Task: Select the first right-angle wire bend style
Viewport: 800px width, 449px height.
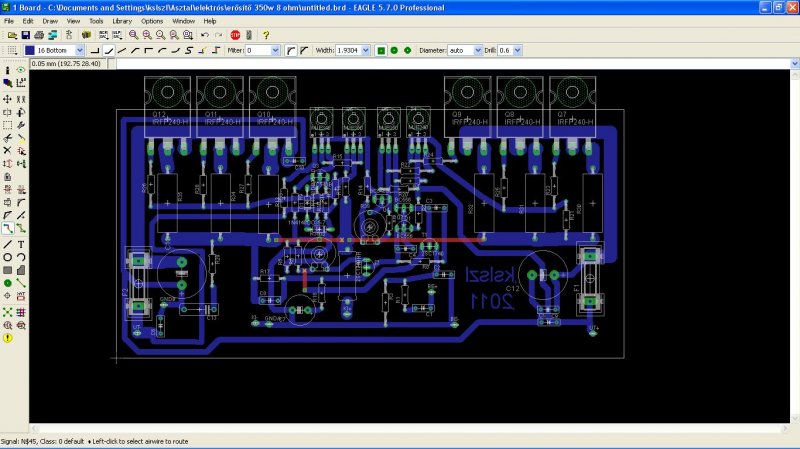Action: click(x=95, y=50)
